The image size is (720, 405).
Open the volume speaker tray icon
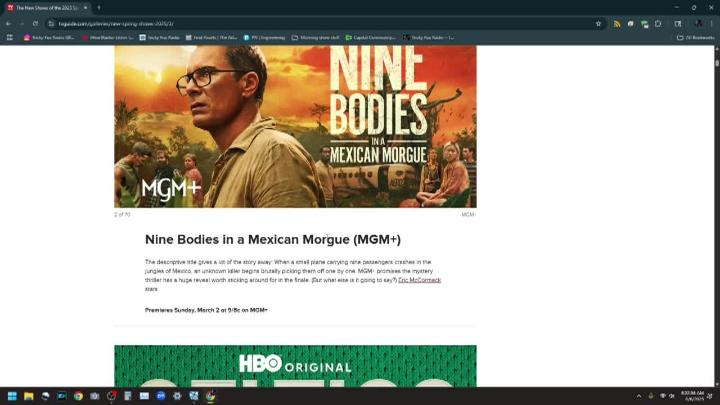coord(672,396)
